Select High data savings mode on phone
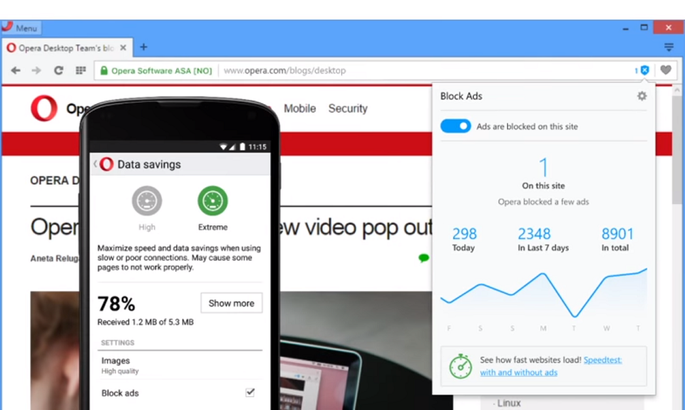This screenshot has height=410, width=685. [x=147, y=208]
